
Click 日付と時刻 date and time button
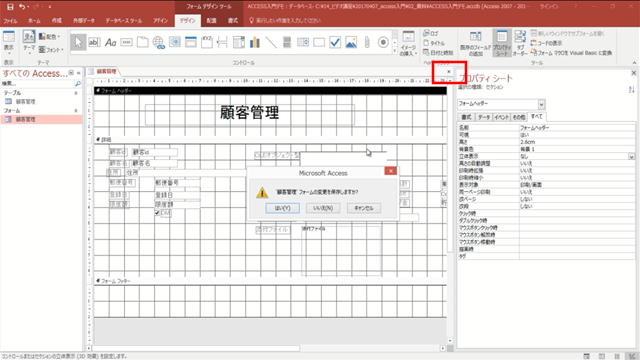click(x=438, y=53)
